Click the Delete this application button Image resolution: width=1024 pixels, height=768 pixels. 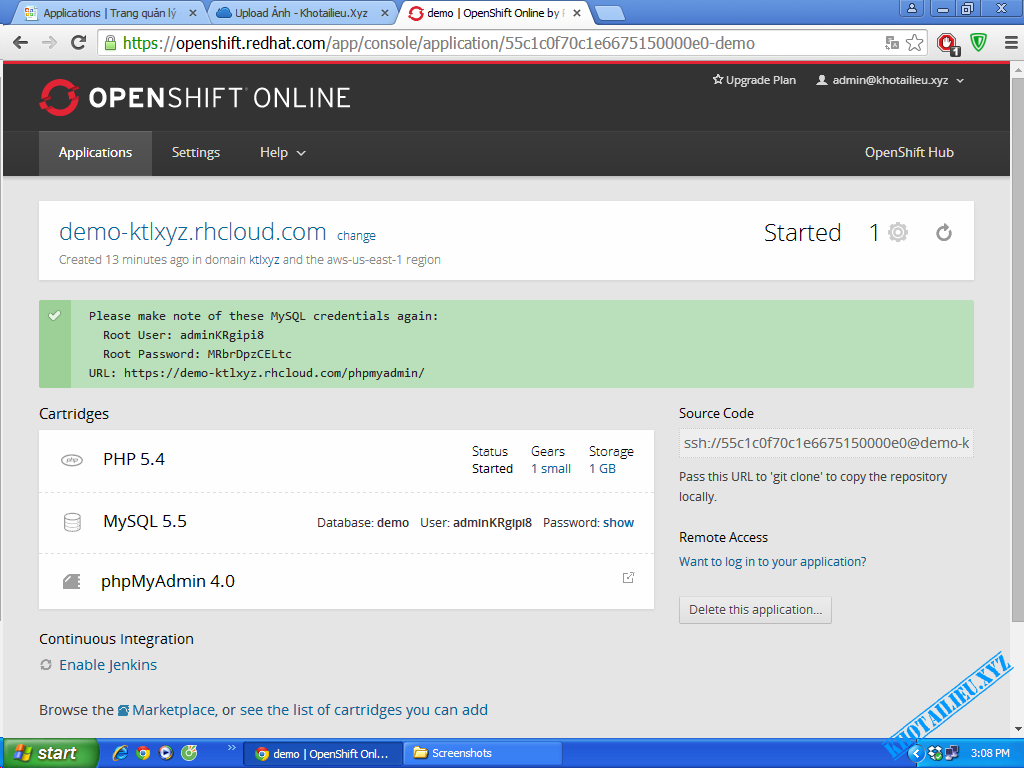(755, 610)
